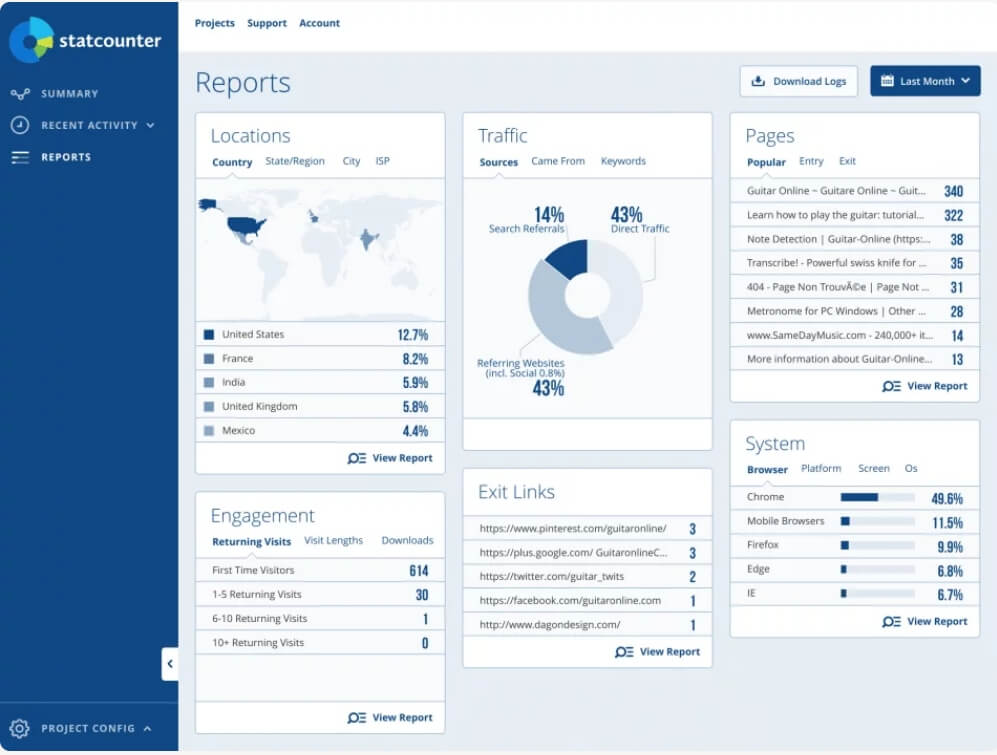Expand the Recent Activity submenu chevron
997x755 pixels.
pyautogui.click(x=150, y=125)
